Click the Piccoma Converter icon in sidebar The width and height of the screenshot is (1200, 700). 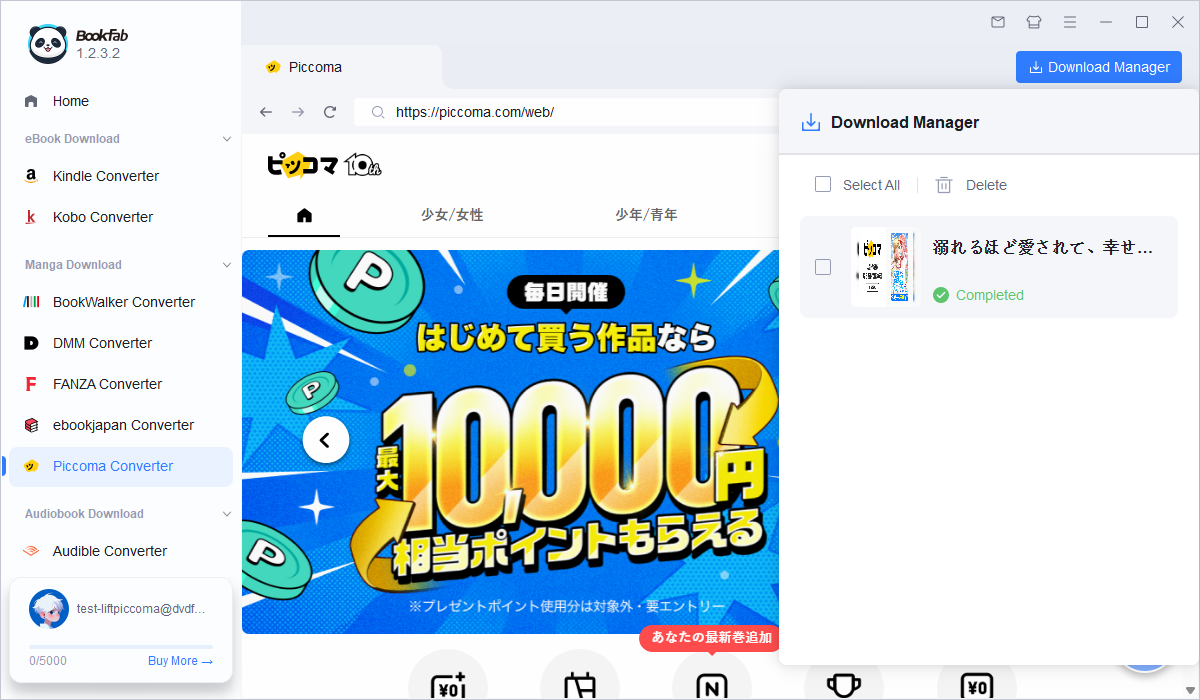click(31, 466)
